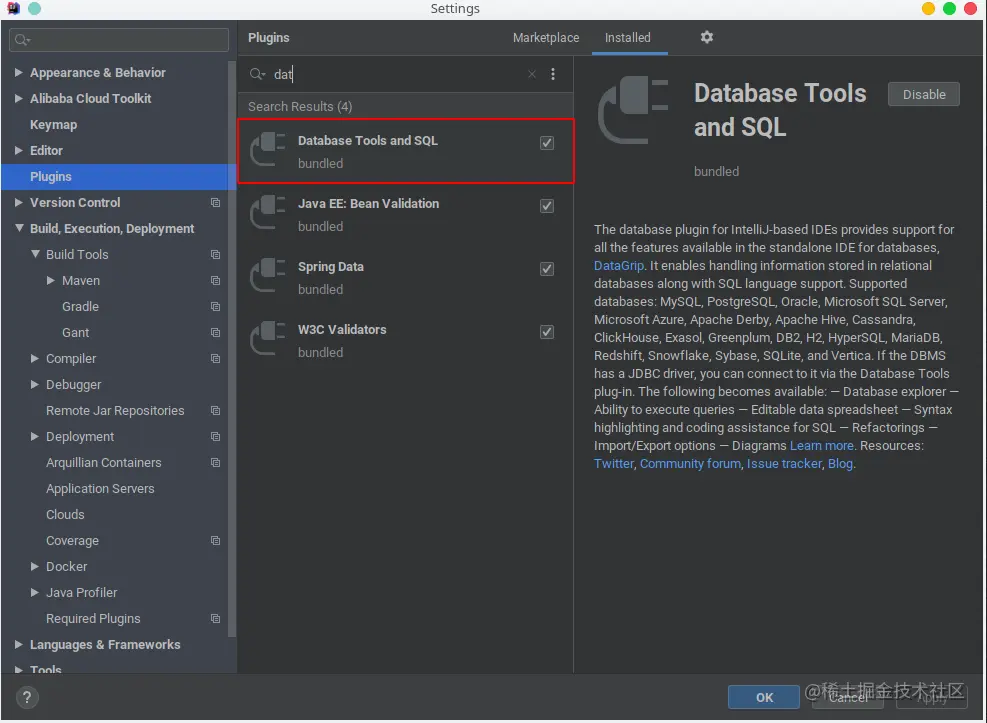Click the Spring Data plugin icon
The width and height of the screenshot is (987, 723).
268,275
